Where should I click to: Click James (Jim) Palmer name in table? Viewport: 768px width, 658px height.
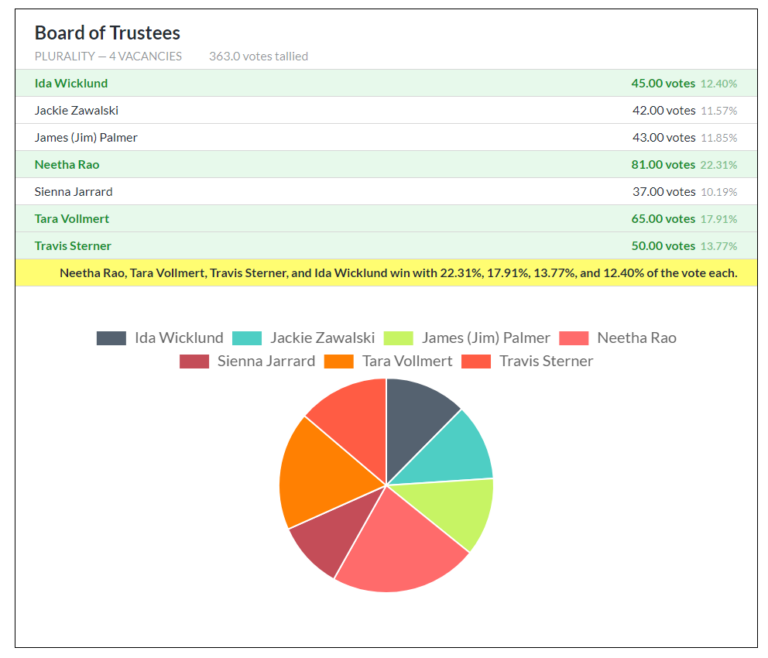(86, 137)
